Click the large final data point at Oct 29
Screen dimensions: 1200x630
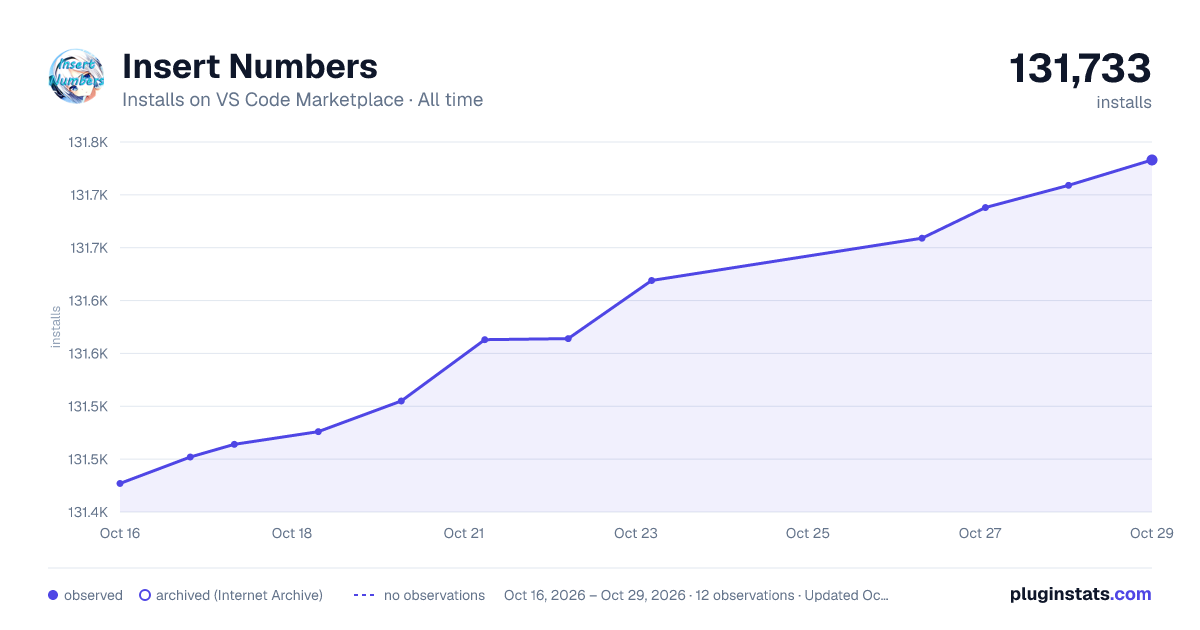click(x=1152, y=160)
